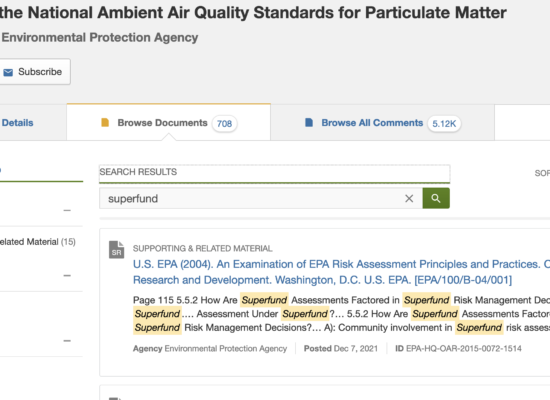This screenshot has width=550, height=400.
Task: Open document link line Research and Development
Action: point(322,280)
